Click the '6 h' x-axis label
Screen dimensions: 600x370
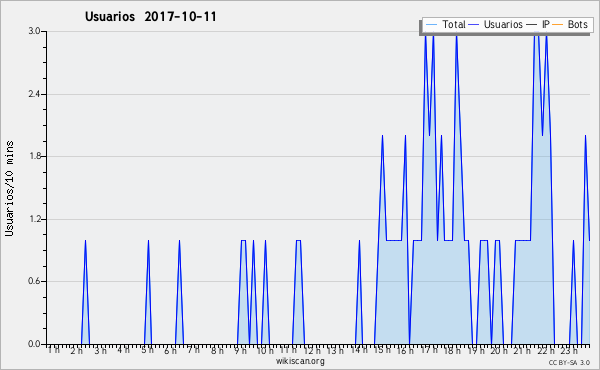click(171, 350)
